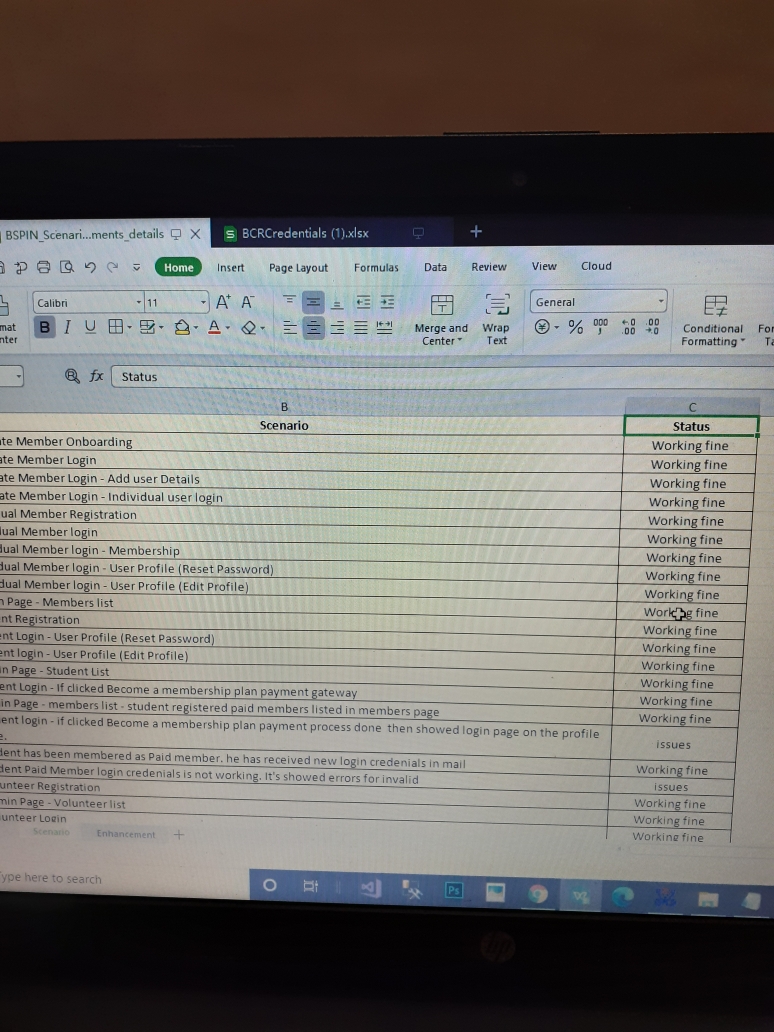Expand the Calibri font name dropdown
The height and width of the screenshot is (1032, 774).
click(139, 302)
